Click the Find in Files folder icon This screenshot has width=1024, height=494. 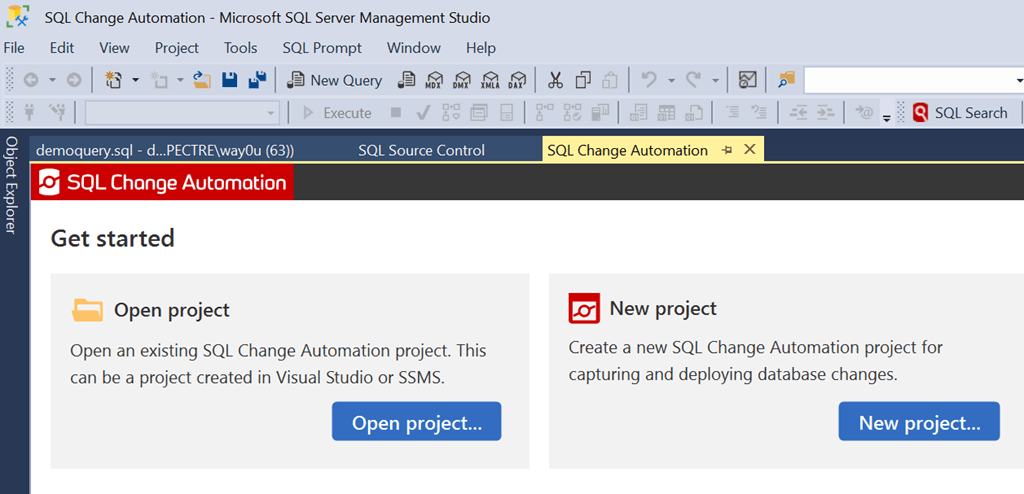pos(787,80)
